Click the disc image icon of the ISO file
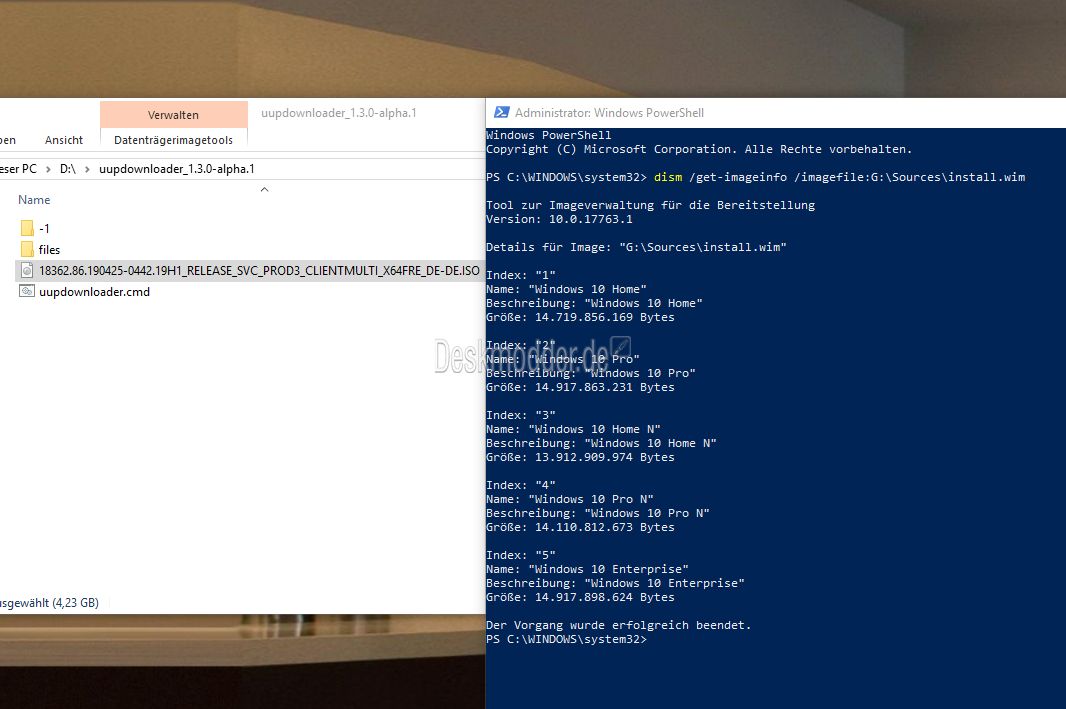The image size is (1066, 709). [27, 271]
